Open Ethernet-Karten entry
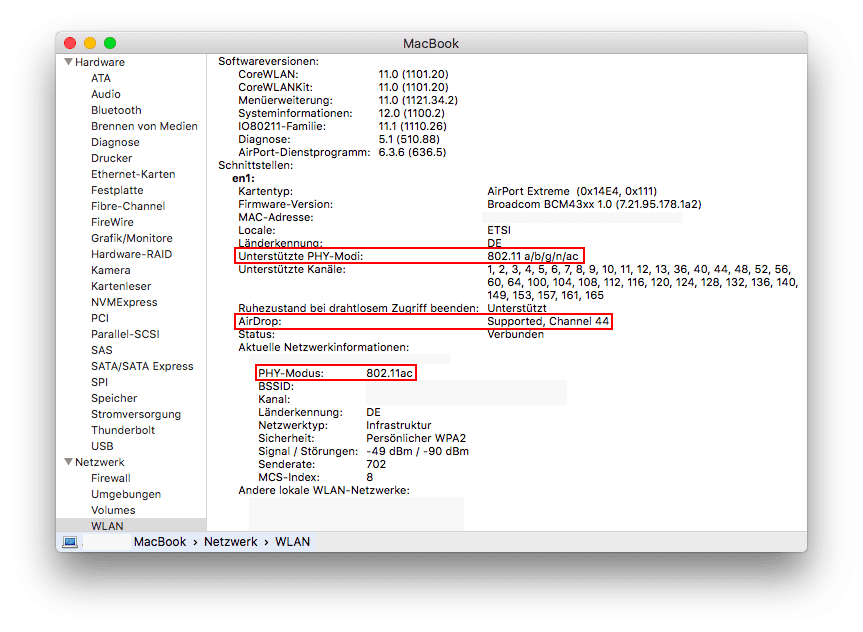Viewport: 863px width, 632px height. 133,174
